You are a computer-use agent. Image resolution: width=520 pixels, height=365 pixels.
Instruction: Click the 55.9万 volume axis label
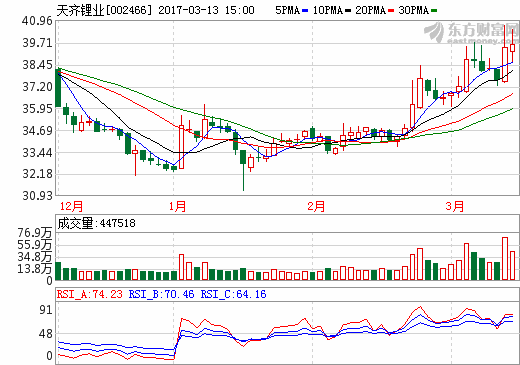click(x=35, y=245)
